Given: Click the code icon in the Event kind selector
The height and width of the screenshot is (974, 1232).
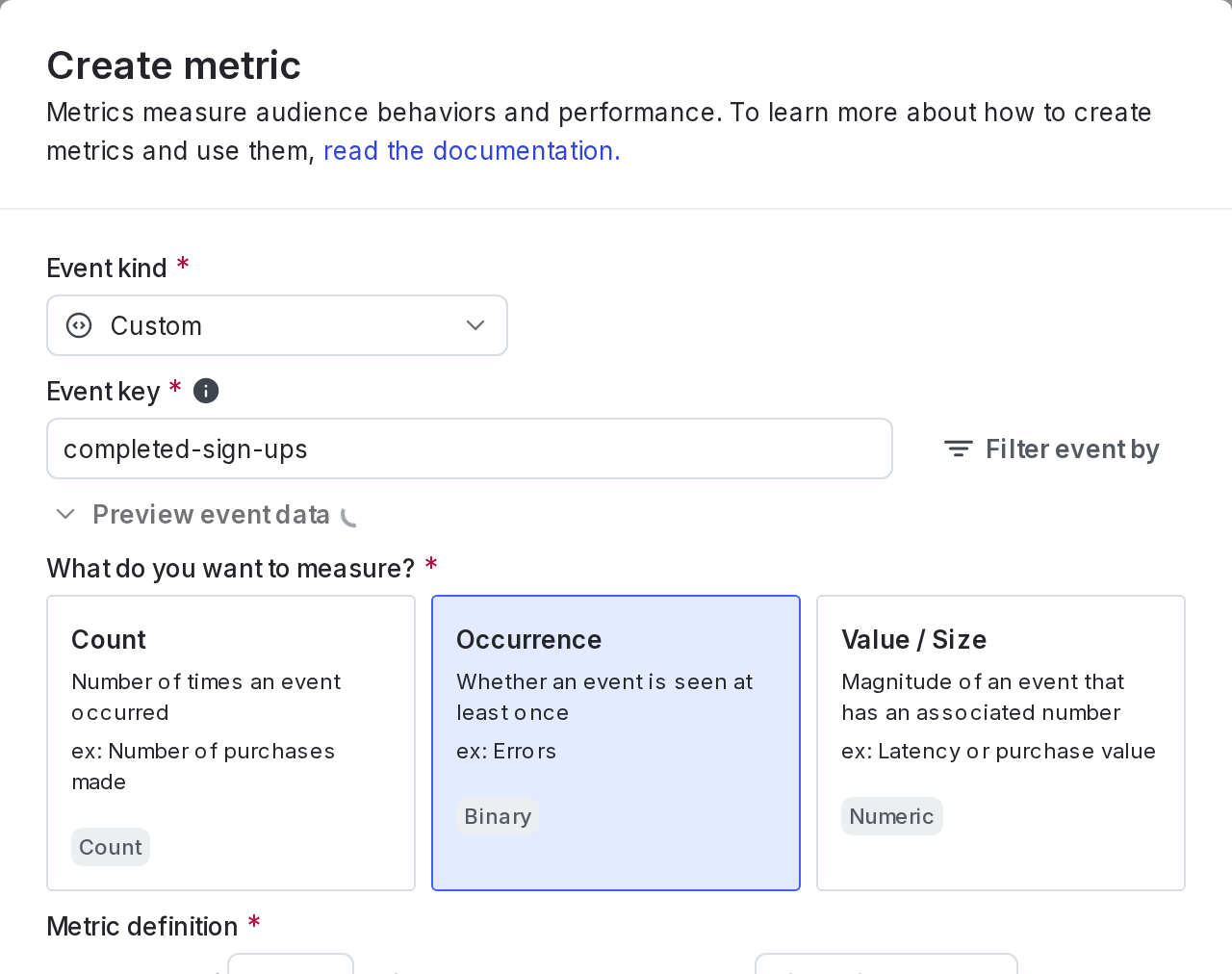Looking at the screenshot, I should coord(76,324).
